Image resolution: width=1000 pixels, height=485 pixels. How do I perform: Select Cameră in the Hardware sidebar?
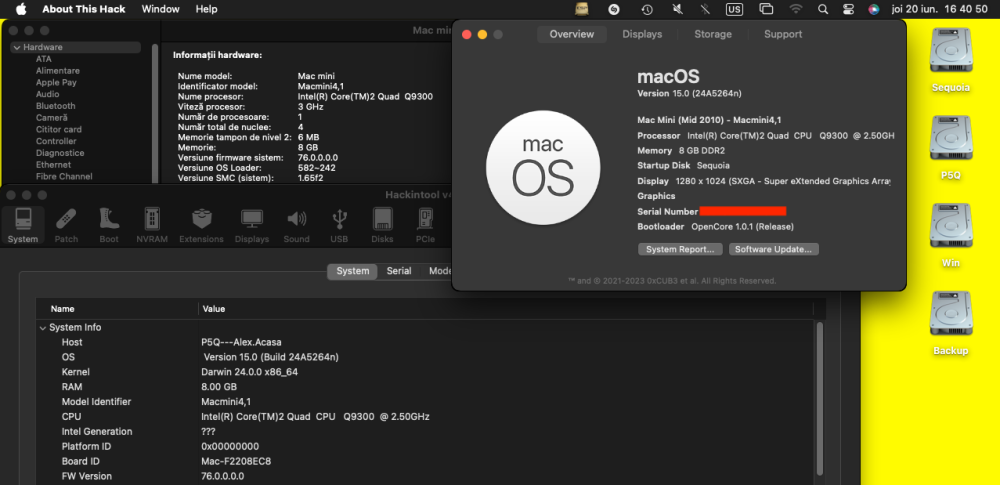click(52, 117)
